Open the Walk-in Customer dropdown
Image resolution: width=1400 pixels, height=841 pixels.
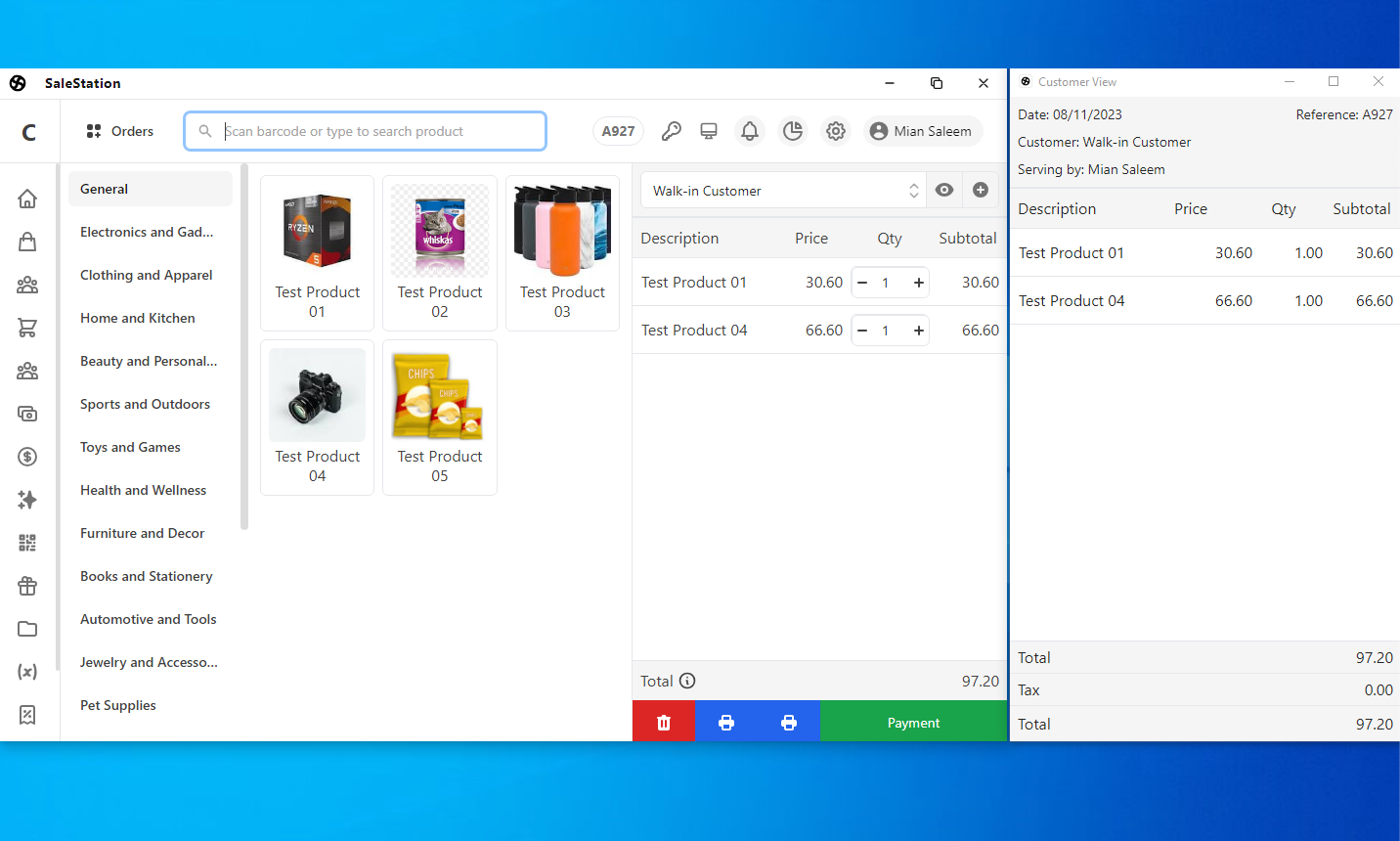point(782,190)
